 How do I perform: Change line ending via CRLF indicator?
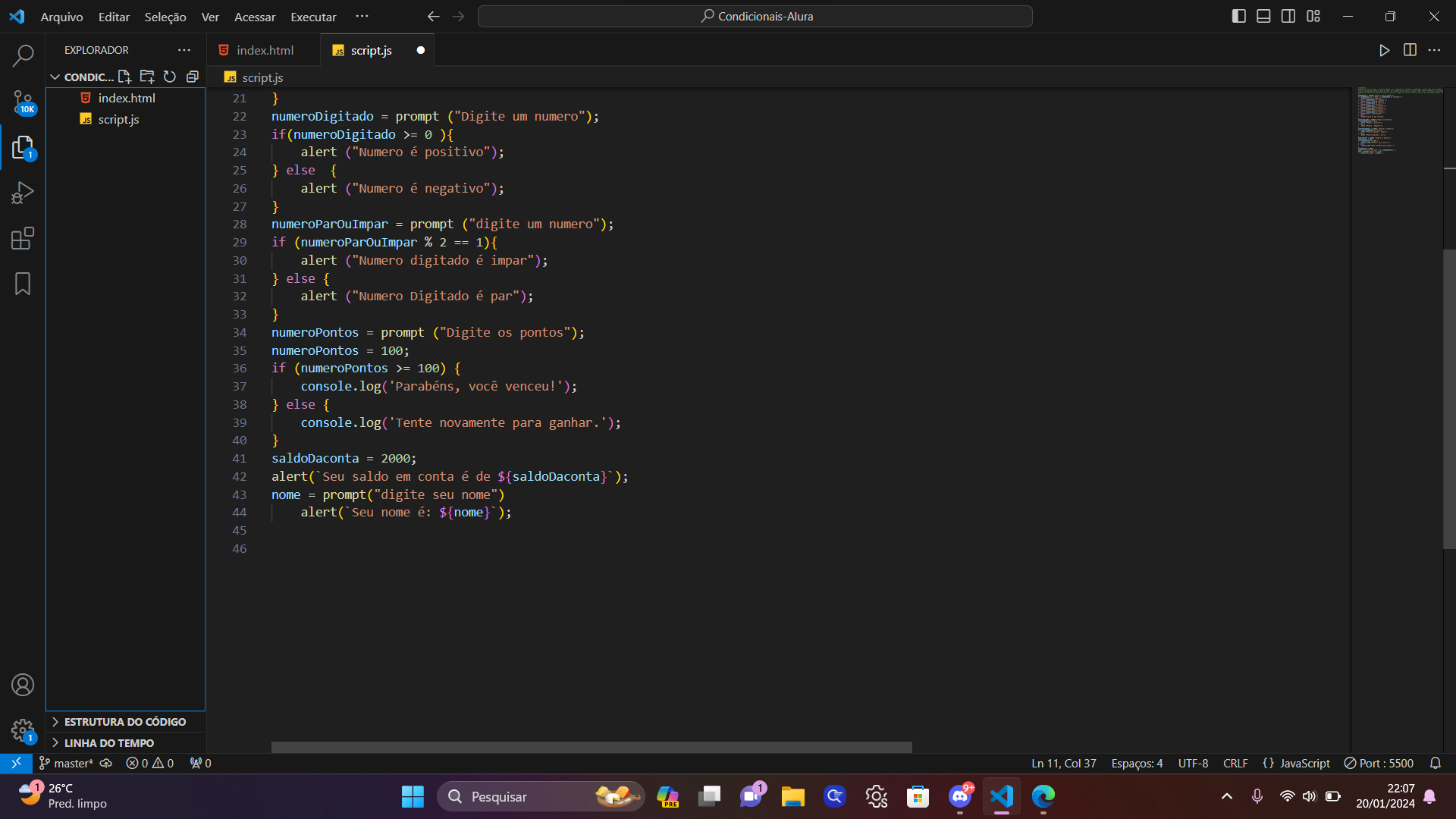(1235, 763)
